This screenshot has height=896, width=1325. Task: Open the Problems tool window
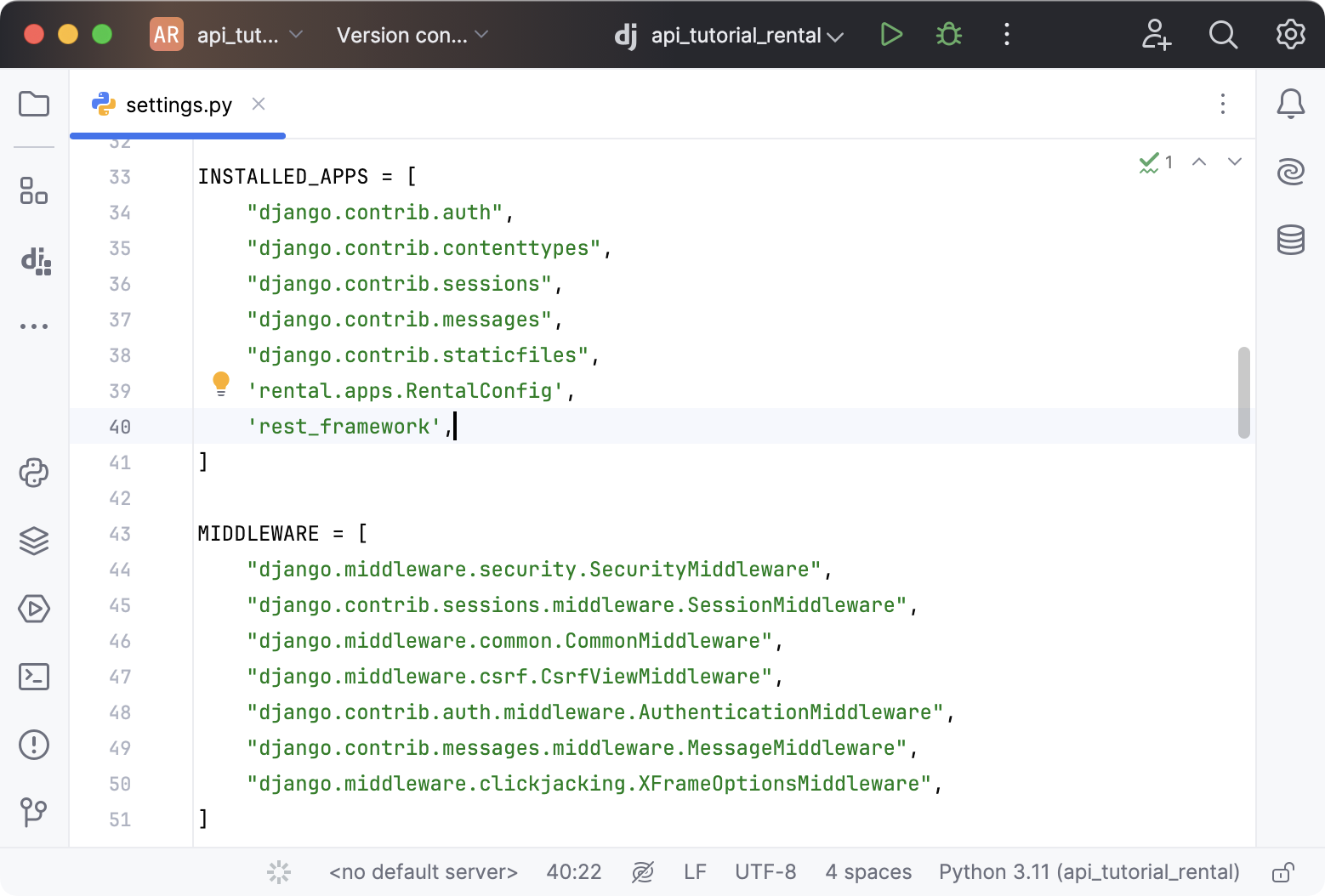tap(34, 745)
